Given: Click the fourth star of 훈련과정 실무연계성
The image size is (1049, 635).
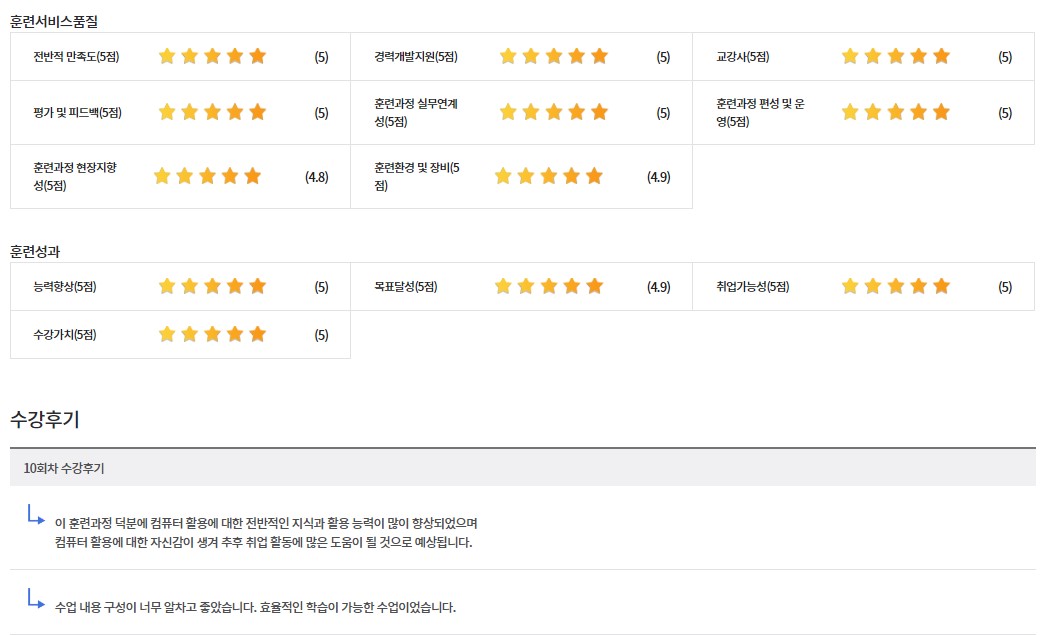Looking at the screenshot, I should tap(577, 112).
